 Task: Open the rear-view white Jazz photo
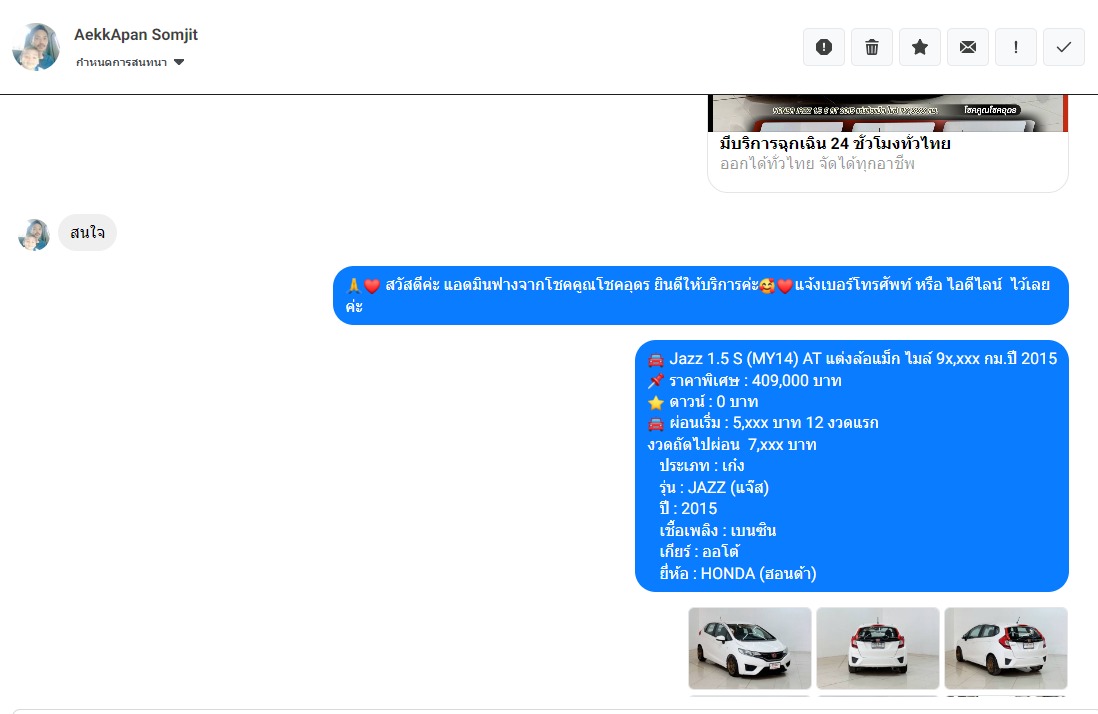click(x=878, y=648)
